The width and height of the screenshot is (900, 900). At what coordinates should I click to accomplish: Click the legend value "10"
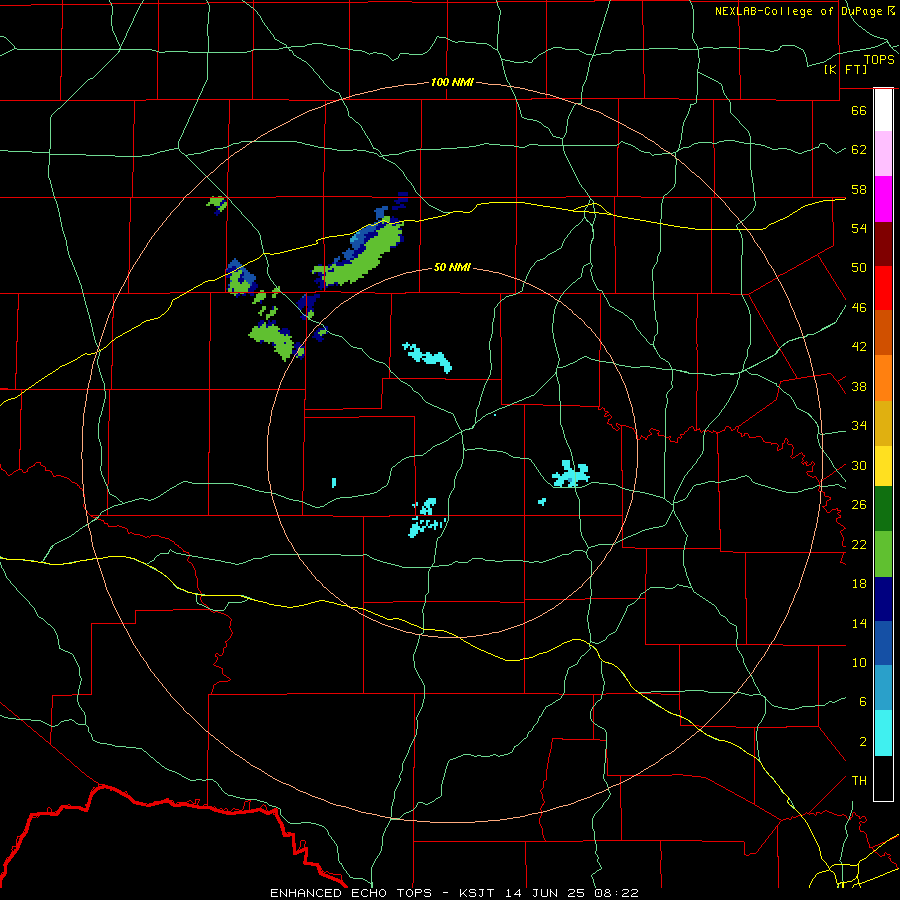tap(859, 663)
